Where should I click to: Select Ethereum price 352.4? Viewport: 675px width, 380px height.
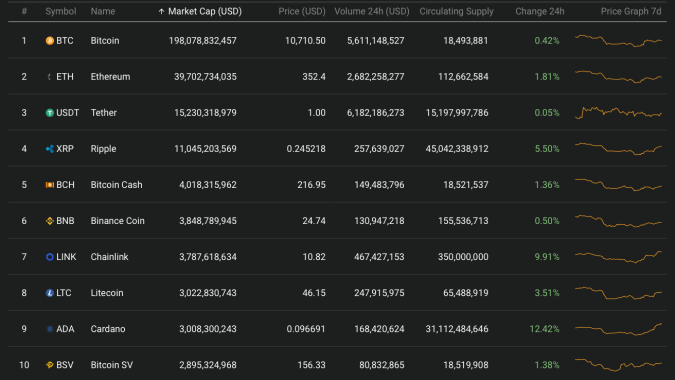[x=314, y=77]
